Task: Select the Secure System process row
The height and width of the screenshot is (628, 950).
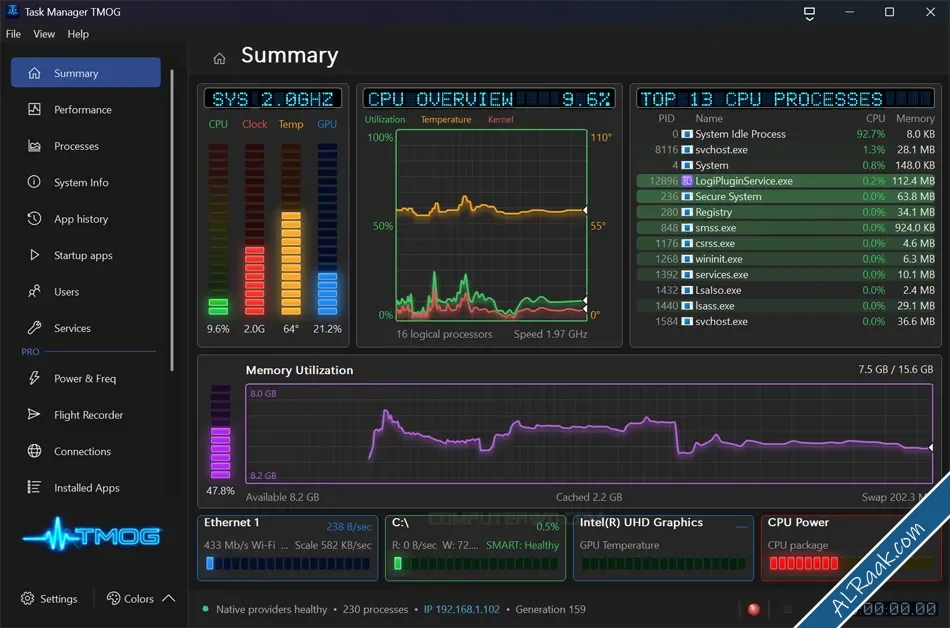Action: pyautogui.click(x=785, y=196)
